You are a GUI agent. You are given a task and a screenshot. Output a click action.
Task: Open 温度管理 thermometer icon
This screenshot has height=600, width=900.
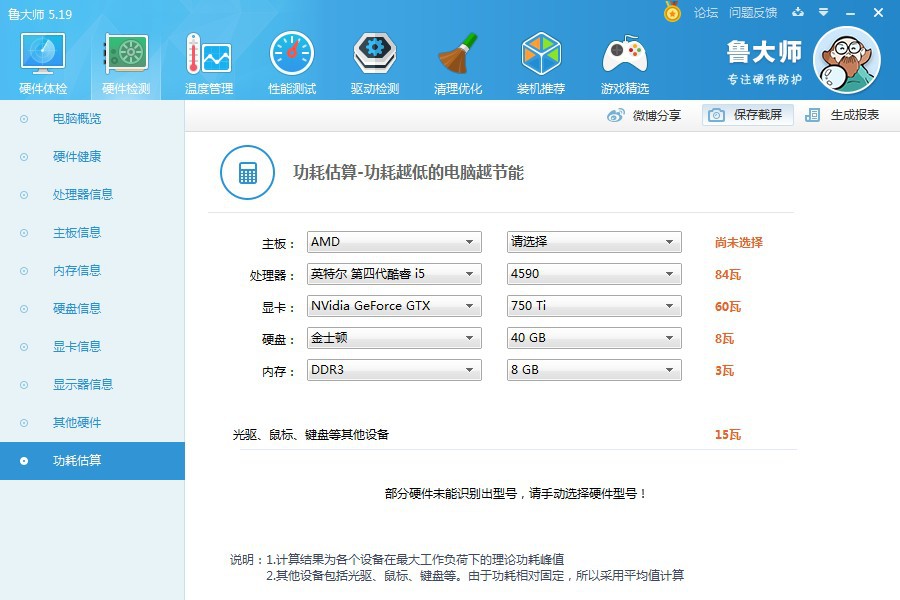point(209,53)
